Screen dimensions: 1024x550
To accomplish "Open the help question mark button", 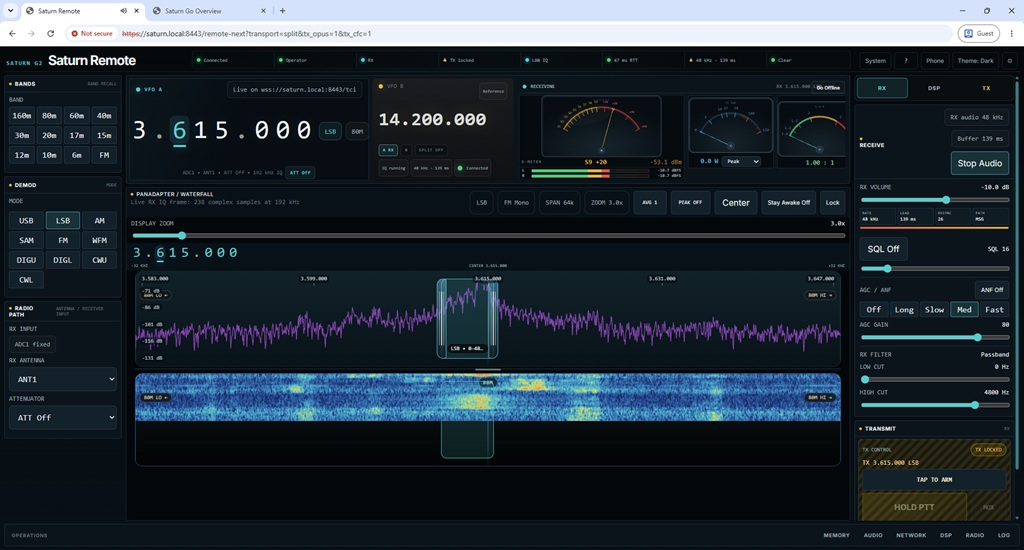I will pos(905,61).
